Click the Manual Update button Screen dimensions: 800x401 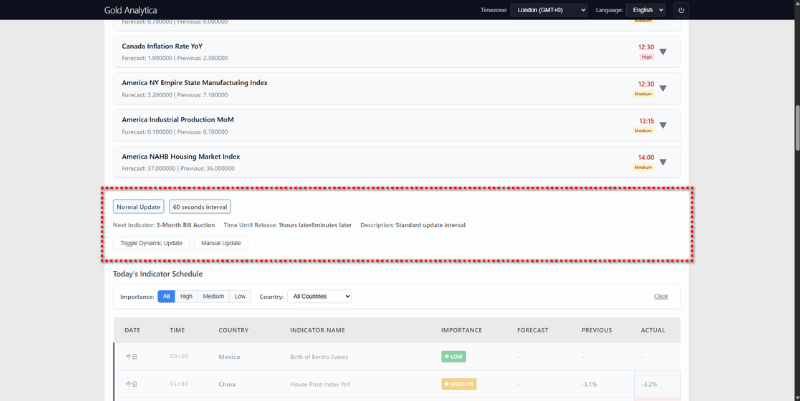click(x=221, y=243)
